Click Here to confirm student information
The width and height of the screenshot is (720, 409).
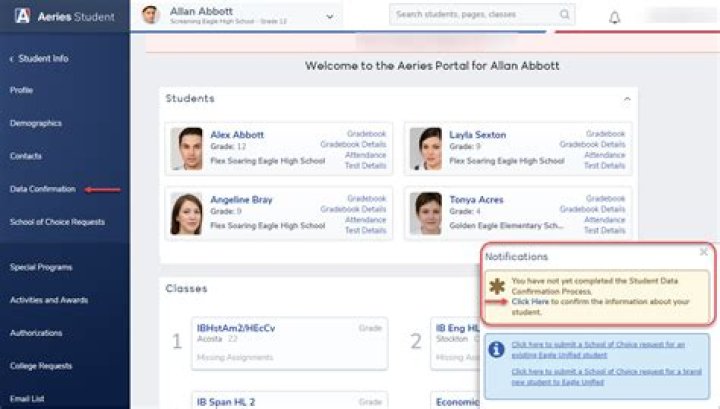[x=530, y=302]
